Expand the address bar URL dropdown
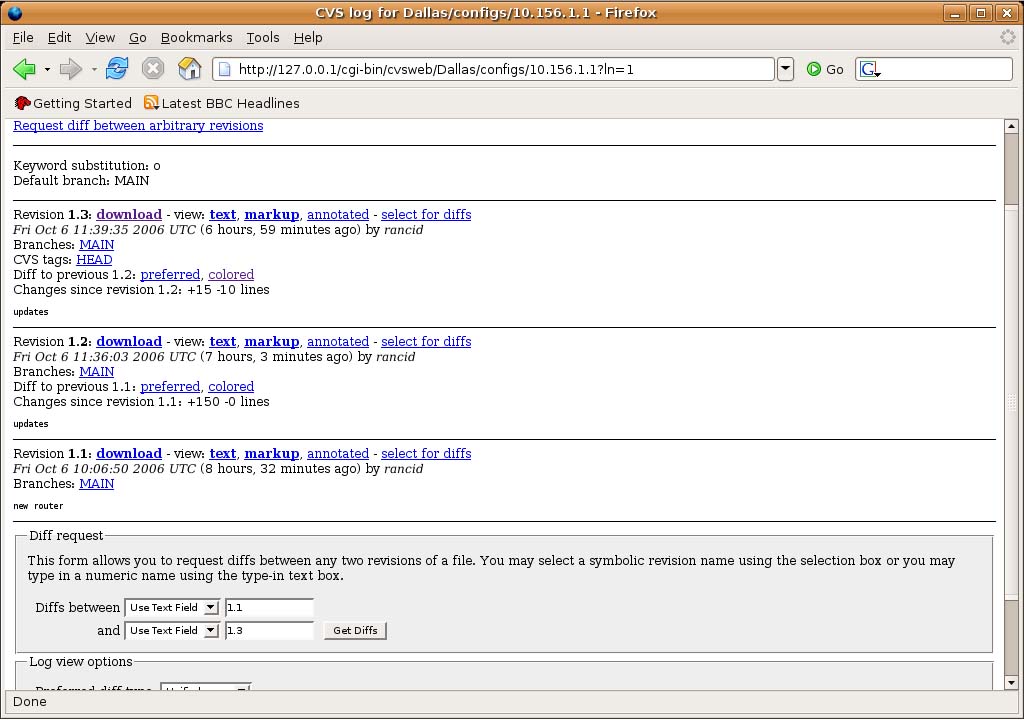Image resolution: width=1024 pixels, height=720 pixels. coord(786,69)
